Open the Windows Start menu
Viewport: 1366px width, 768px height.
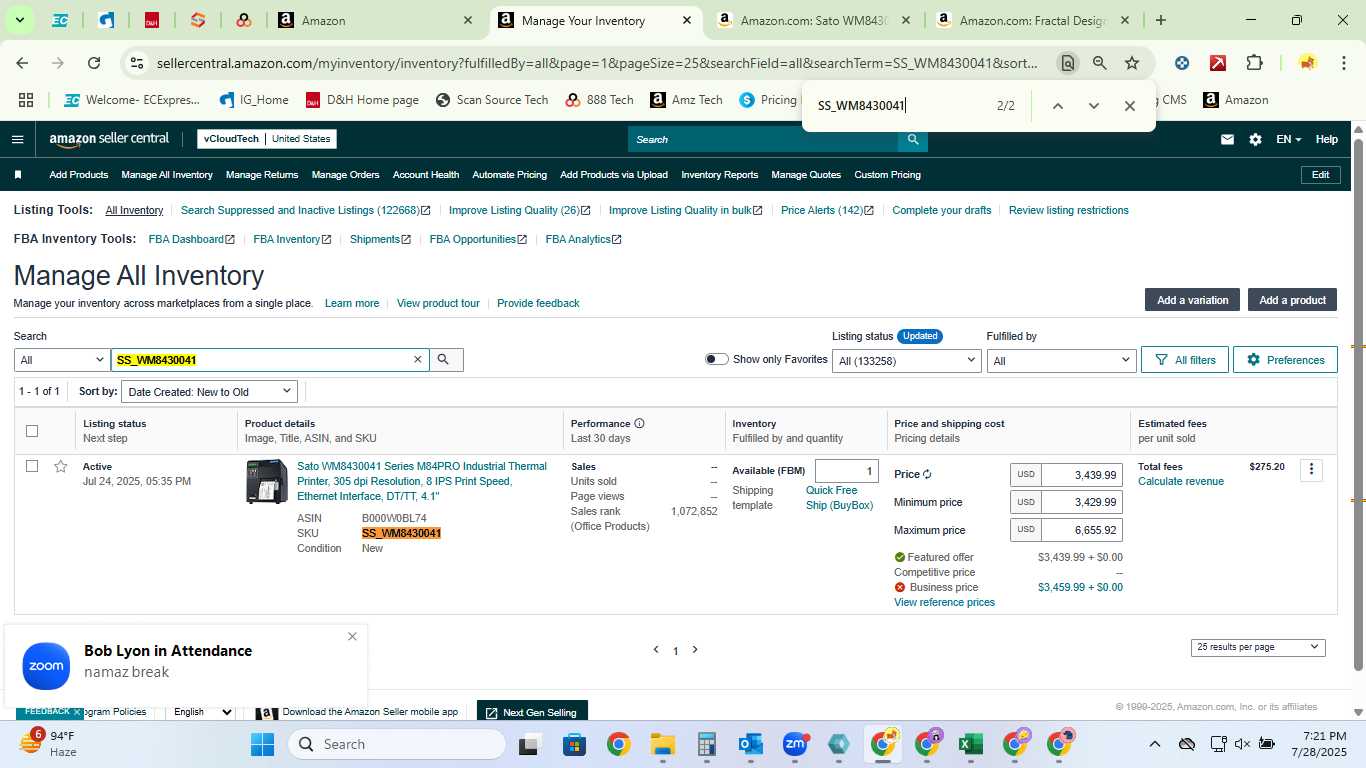point(262,744)
